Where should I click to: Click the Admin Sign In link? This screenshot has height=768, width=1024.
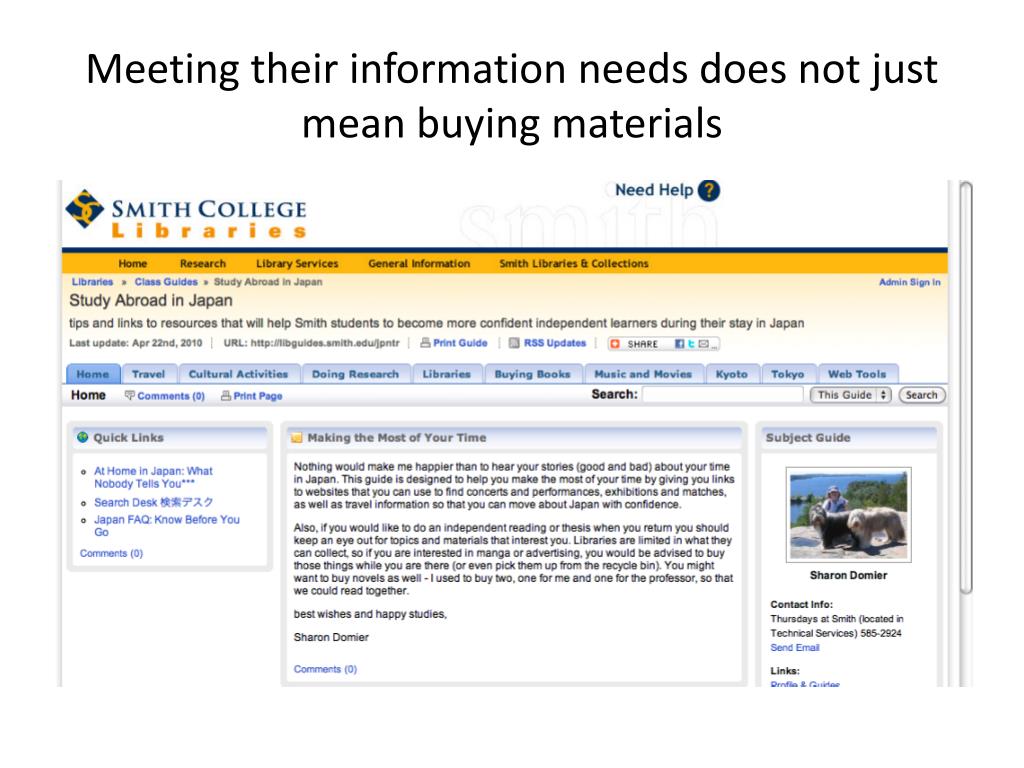point(910,282)
